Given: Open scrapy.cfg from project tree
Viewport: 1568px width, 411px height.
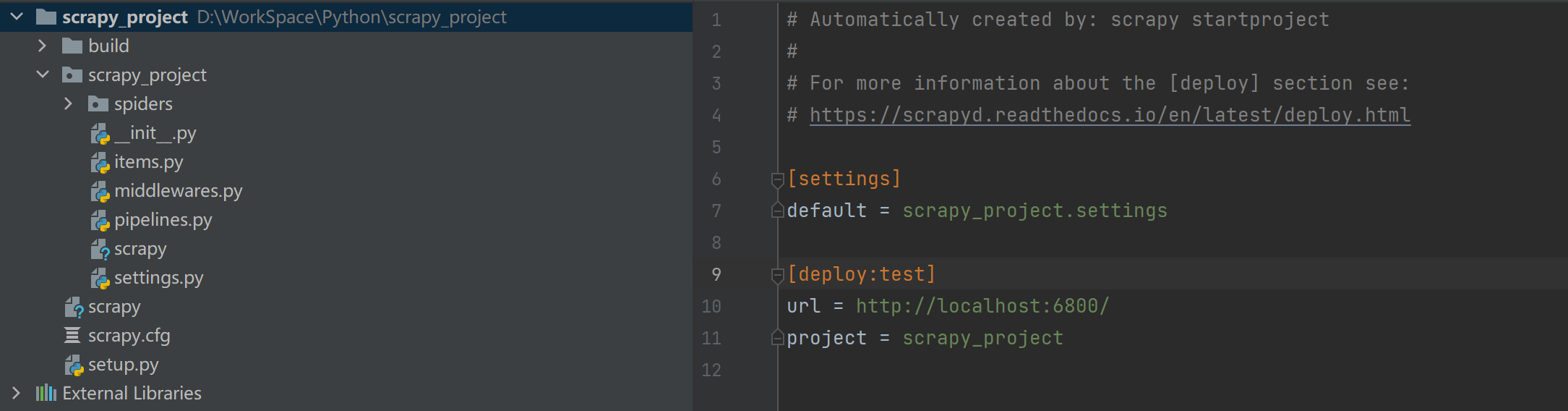Looking at the screenshot, I should click(x=129, y=336).
